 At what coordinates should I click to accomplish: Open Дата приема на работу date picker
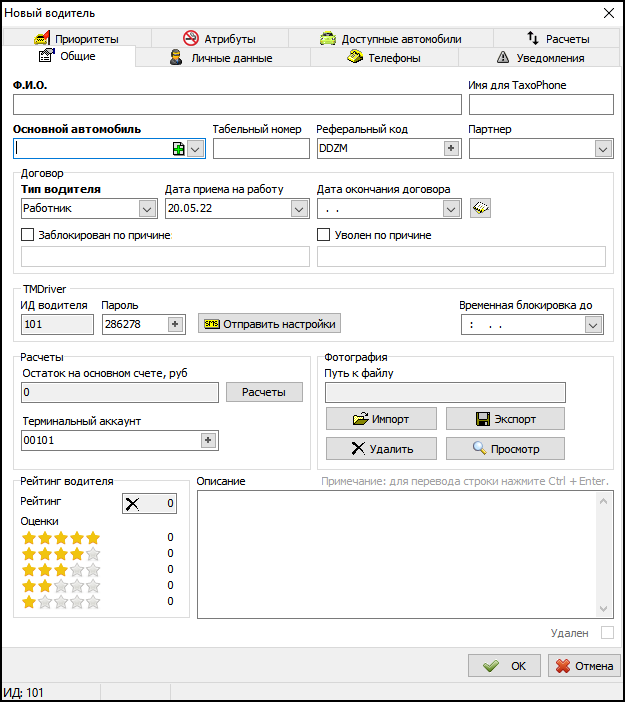(299, 208)
